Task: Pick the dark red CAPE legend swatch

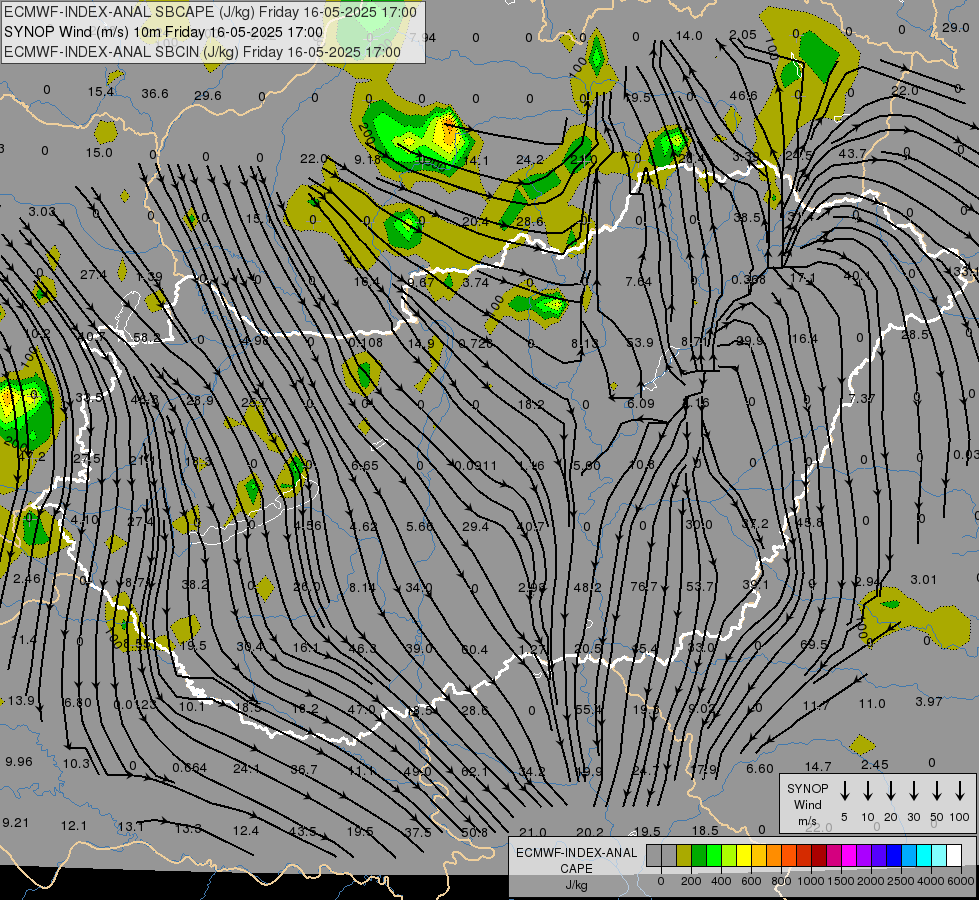Action: tap(819, 855)
